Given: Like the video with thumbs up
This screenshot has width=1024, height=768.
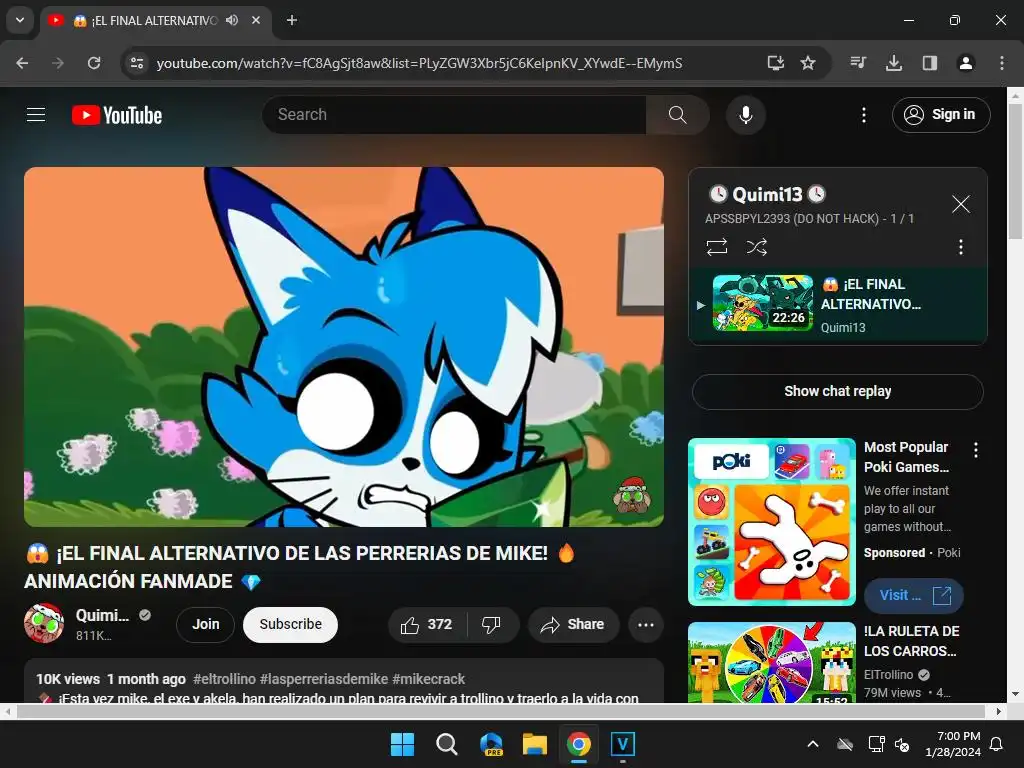Looking at the screenshot, I should 427,625.
